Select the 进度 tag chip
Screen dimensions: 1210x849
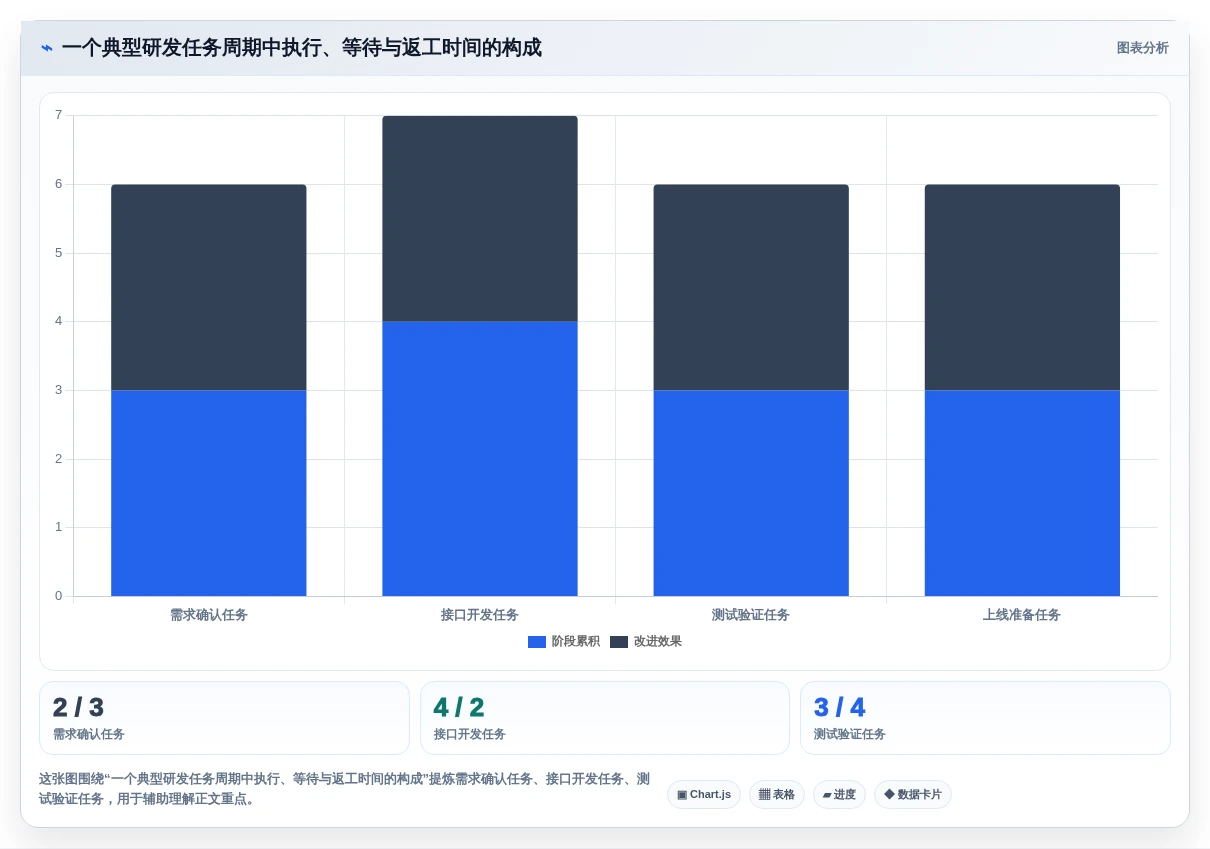point(839,795)
